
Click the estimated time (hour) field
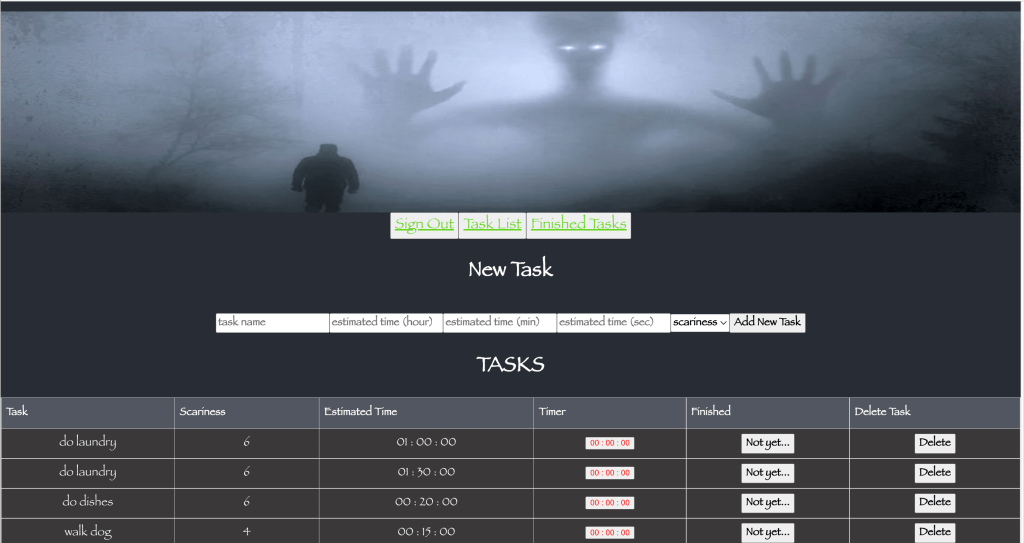coord(386,323)
